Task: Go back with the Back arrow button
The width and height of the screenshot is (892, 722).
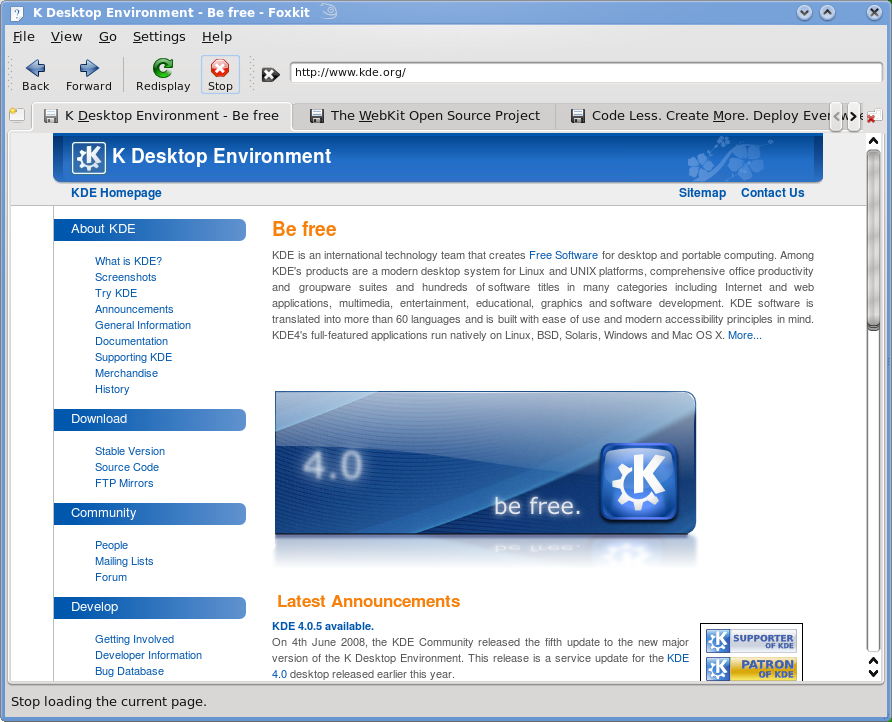Action: point(35,75)
